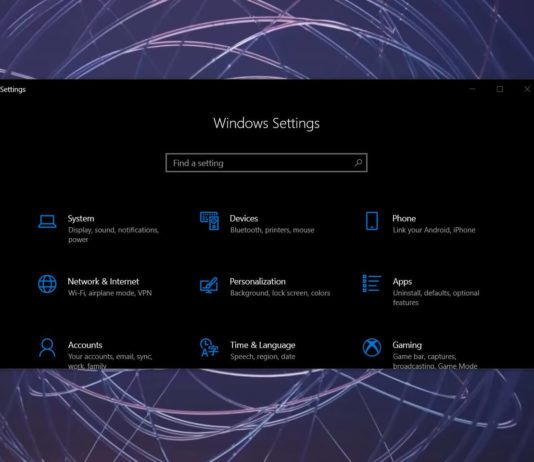Click 'Your accounts, email, sync' description
Viewport: 534px width, 462px height.
[110, 356]
